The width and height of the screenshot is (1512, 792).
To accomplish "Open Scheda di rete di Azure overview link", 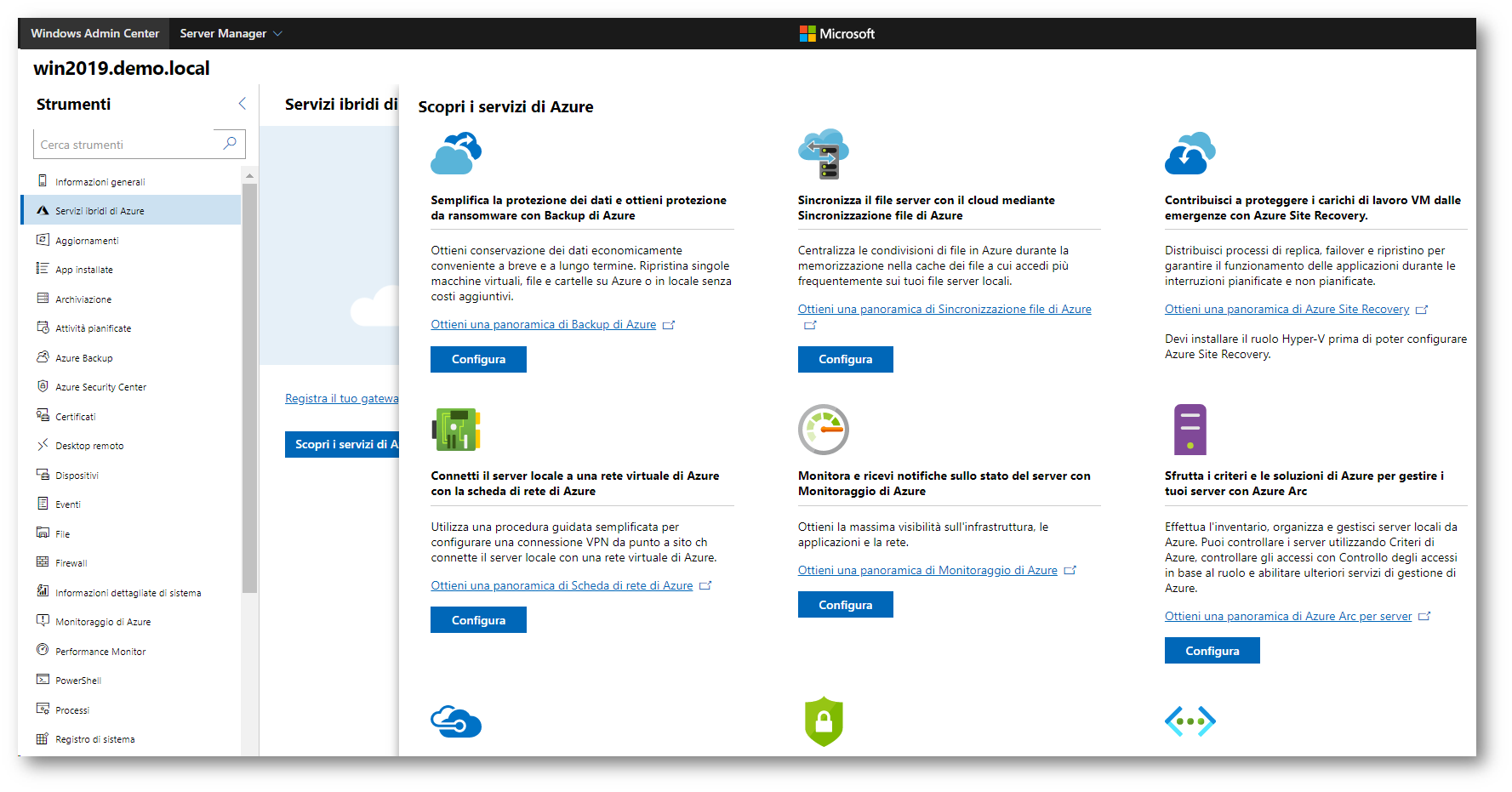I will click(562, 585).
